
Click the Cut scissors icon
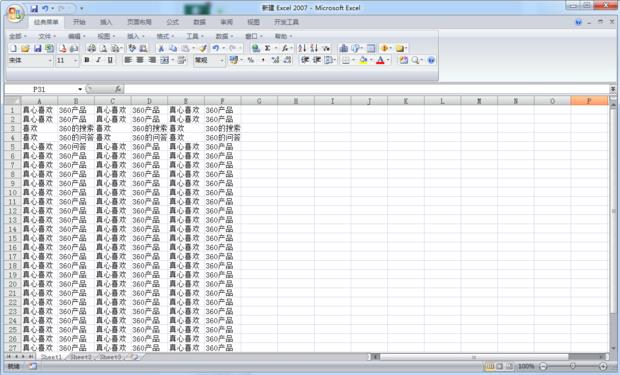[x=161, y=48]
